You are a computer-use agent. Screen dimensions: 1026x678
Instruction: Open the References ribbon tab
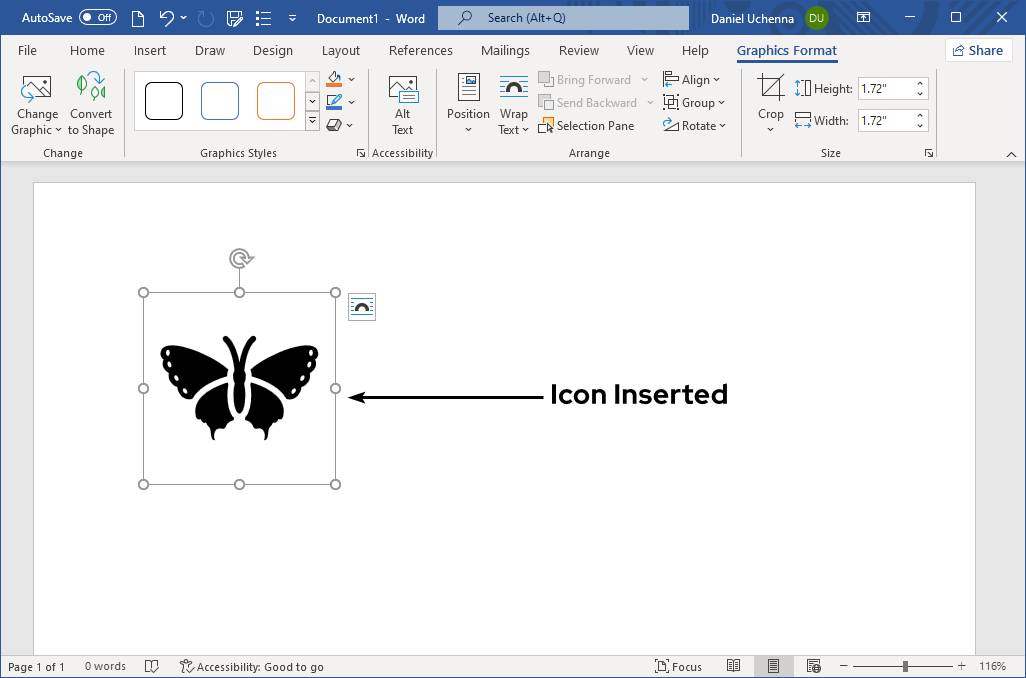tap(420, 50)
